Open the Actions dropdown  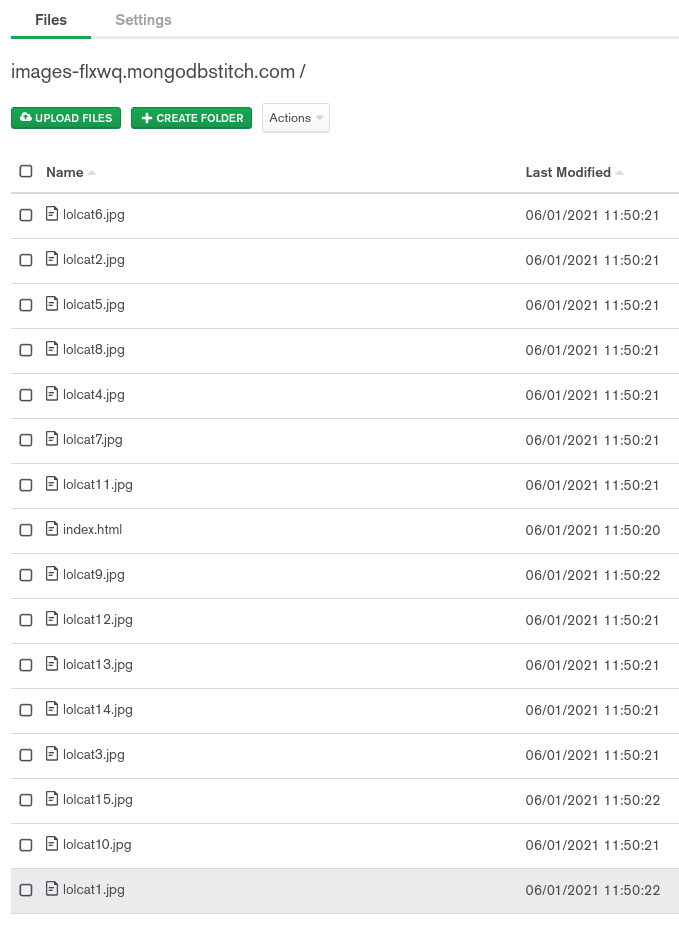[x=296, y=118]
